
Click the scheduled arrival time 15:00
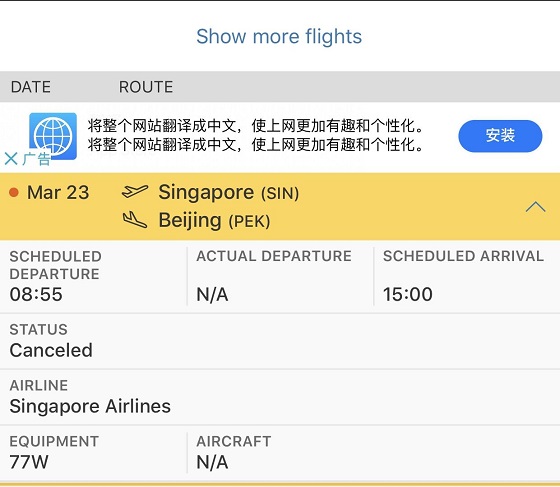coord(408,295)
